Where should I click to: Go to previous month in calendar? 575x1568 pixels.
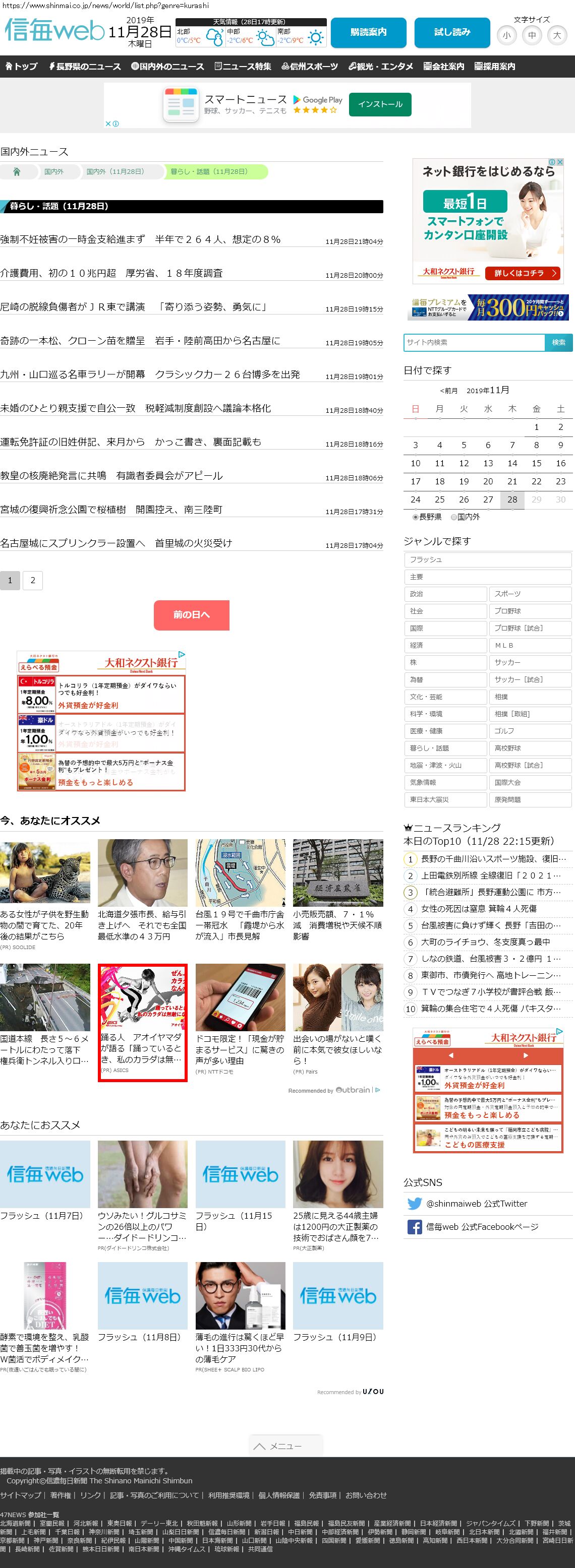(x=449, y=391)
